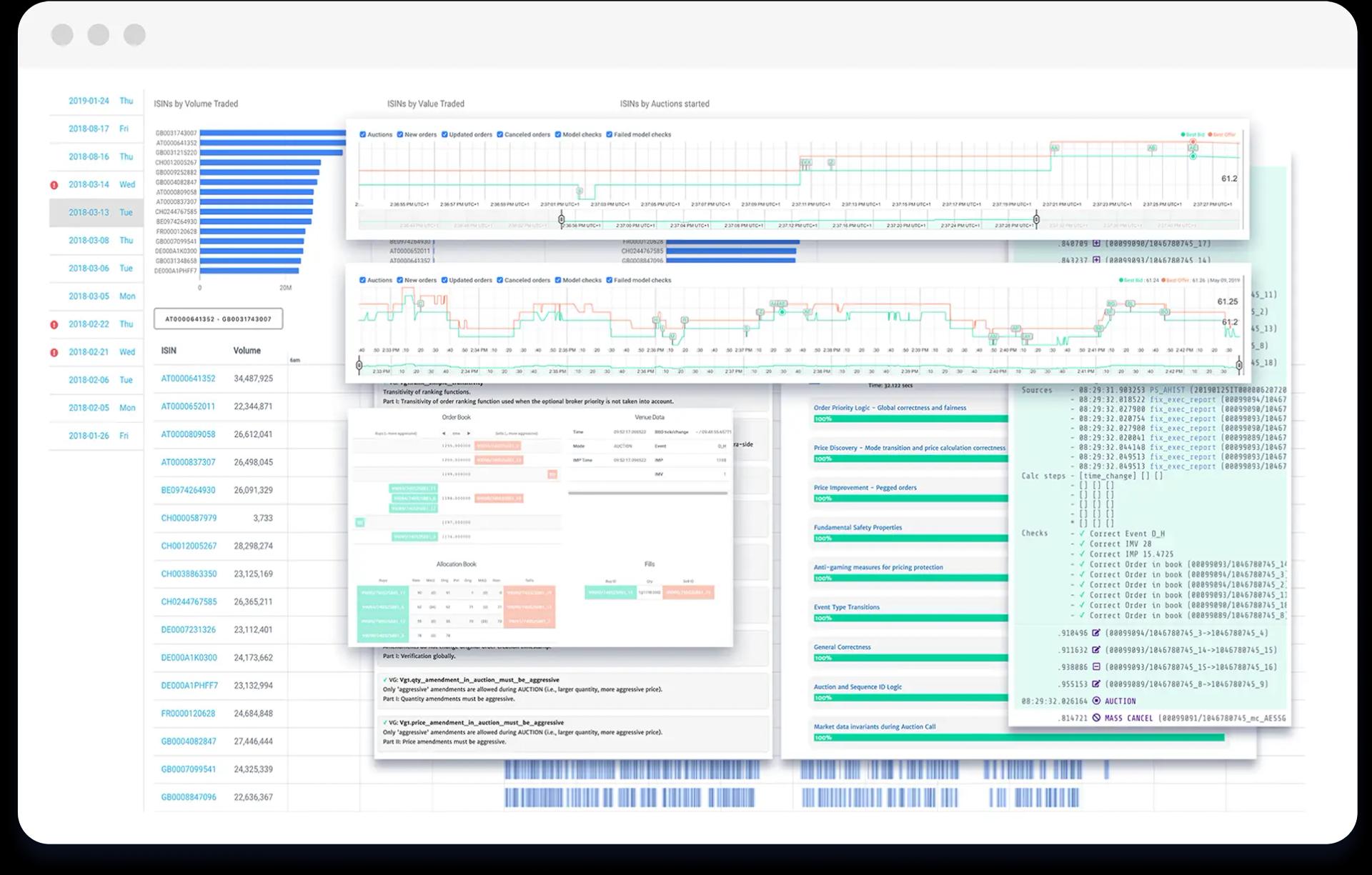The width and height of the screenshot is (1372, 875).
Task: Click the alert icon next to 2018-03-14
Action: point(56,184)
